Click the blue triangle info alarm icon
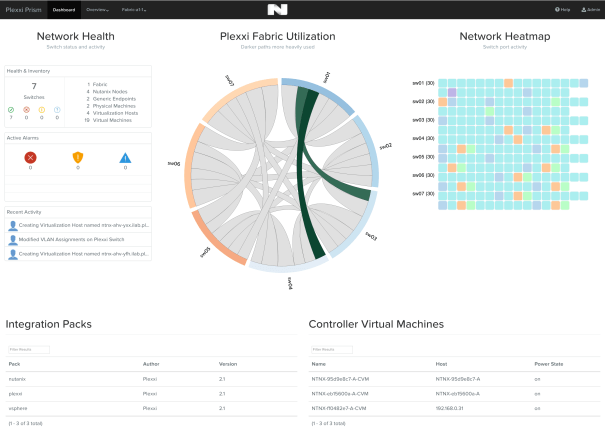The height and width of the screenshot is (430, 605). pos(125,157)
